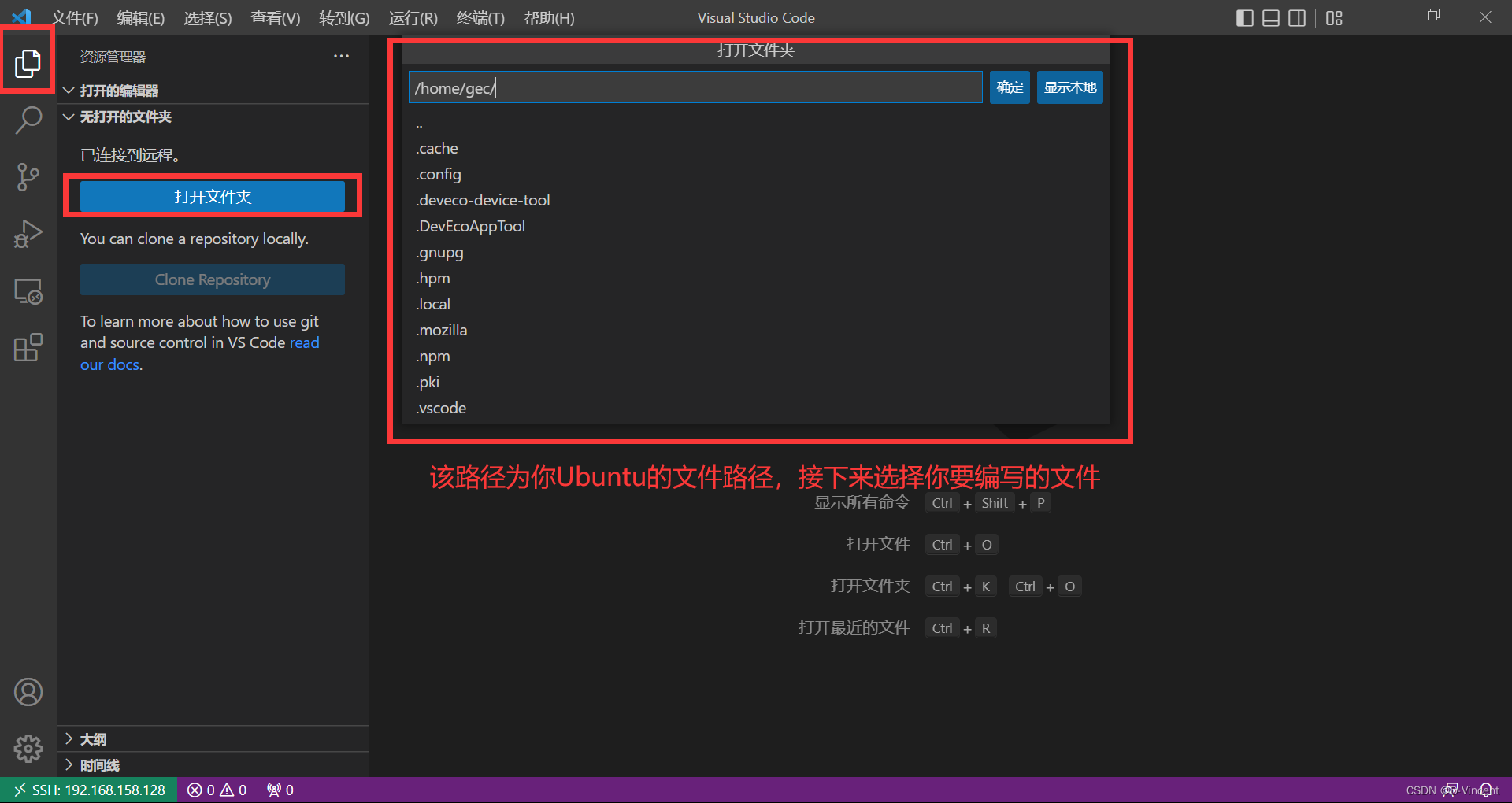Toggle the primary side bar layout icon
Screen dimensions: 1512x803
(1244, 18)
